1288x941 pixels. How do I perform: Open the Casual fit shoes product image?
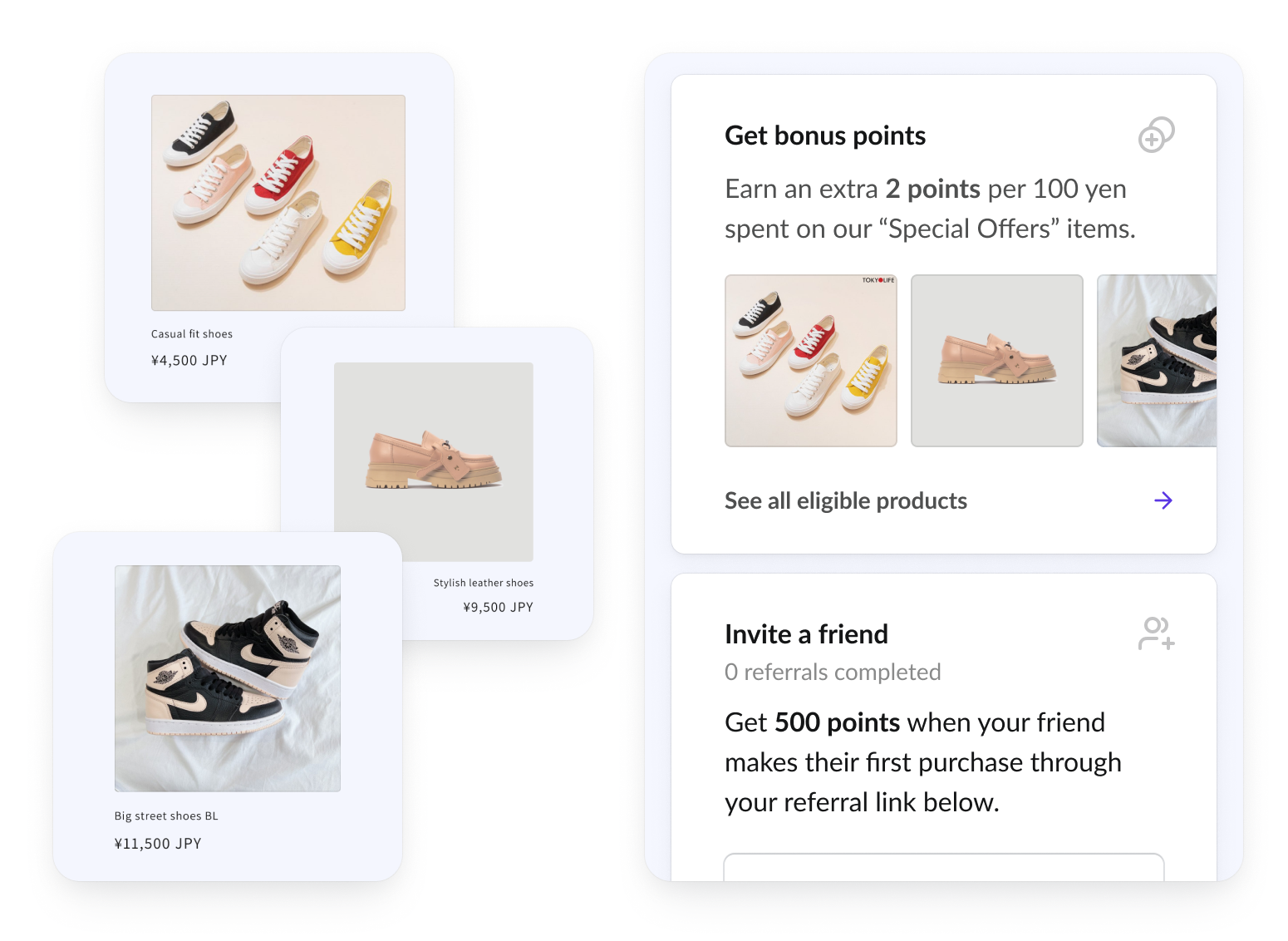coord(278,203)
